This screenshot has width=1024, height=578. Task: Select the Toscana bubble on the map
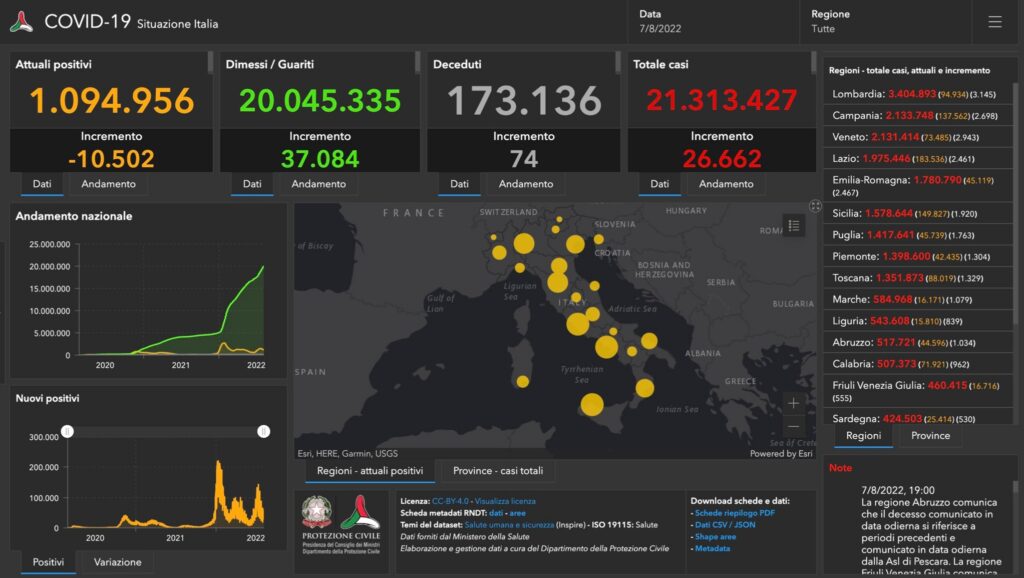(557, 282)
